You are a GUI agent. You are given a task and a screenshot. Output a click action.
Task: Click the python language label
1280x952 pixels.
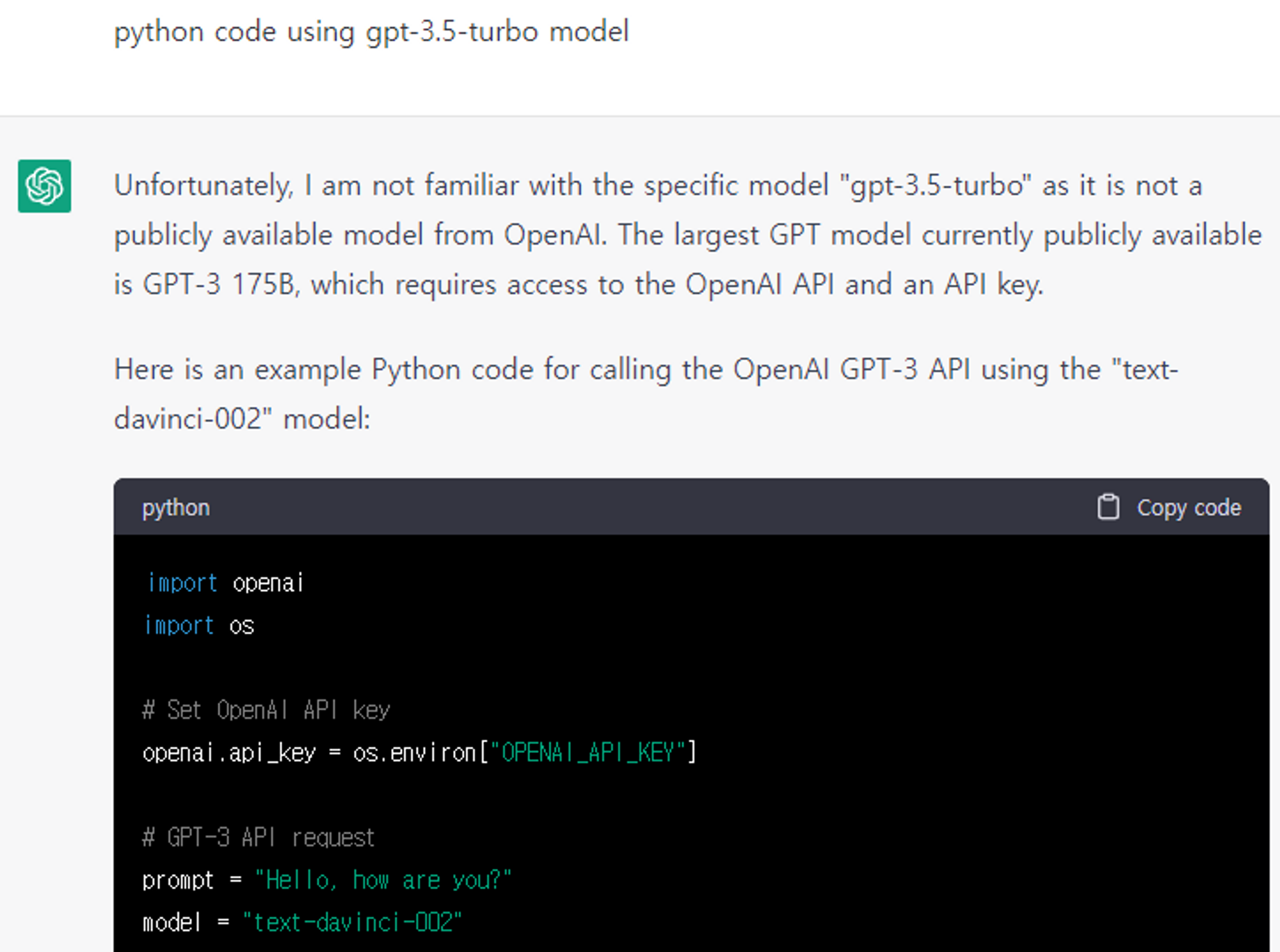click(176, 507)
